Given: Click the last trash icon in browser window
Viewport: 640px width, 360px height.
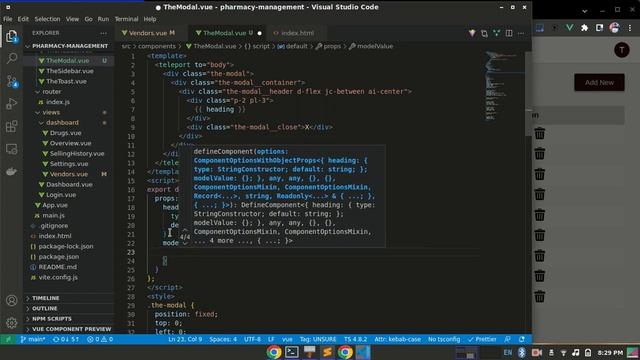Looking at the screenshot, I should pos(540,296).
